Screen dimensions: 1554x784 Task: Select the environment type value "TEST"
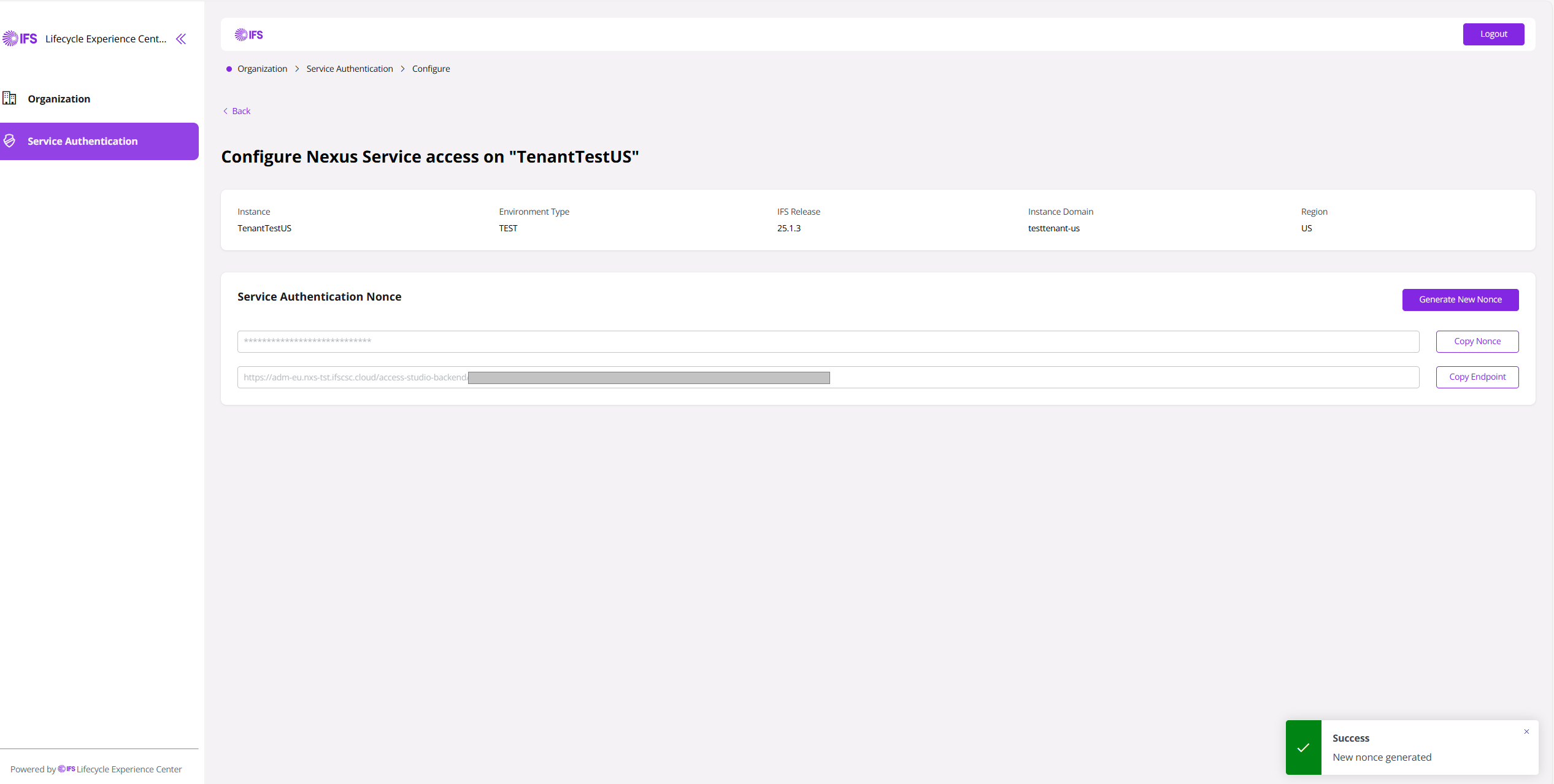(x=508, y=228)
